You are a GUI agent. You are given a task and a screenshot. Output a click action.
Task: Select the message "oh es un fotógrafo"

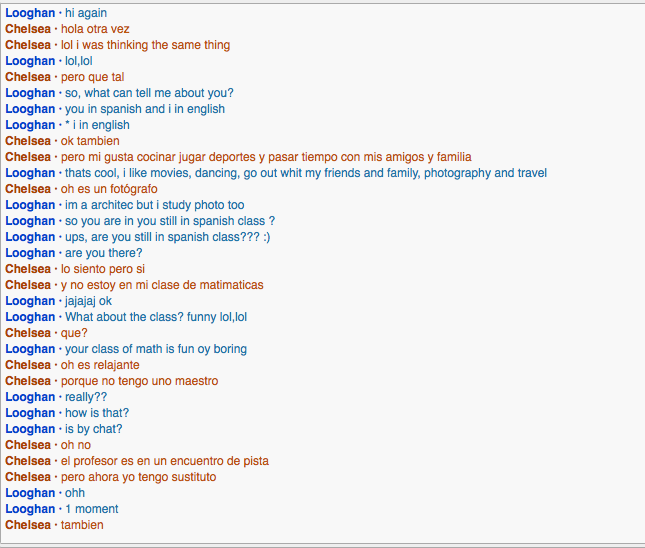pyautogui.click(x=109, y=189)
